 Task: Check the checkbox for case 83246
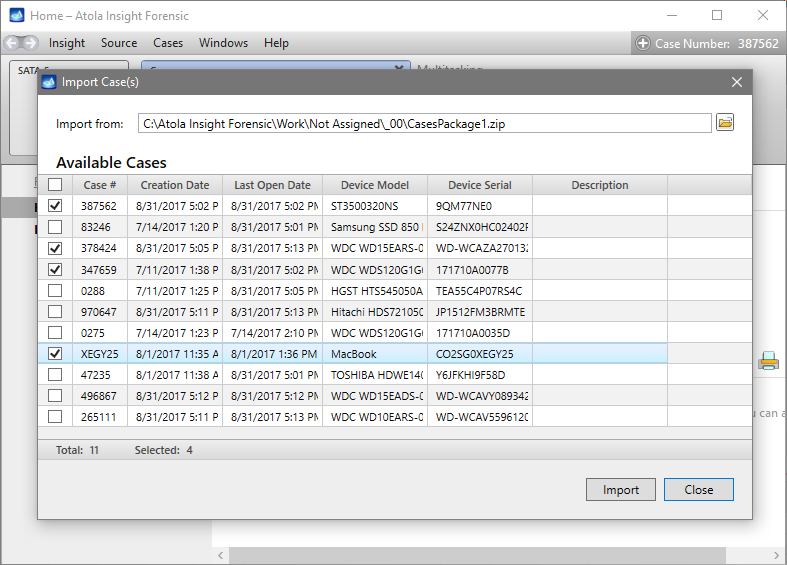coord(55,227)
